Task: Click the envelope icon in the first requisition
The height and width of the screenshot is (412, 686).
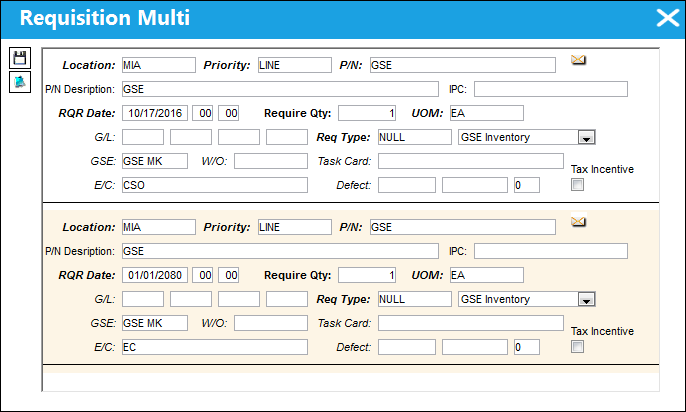Action: pyautogui.click(x=578, y=60)
